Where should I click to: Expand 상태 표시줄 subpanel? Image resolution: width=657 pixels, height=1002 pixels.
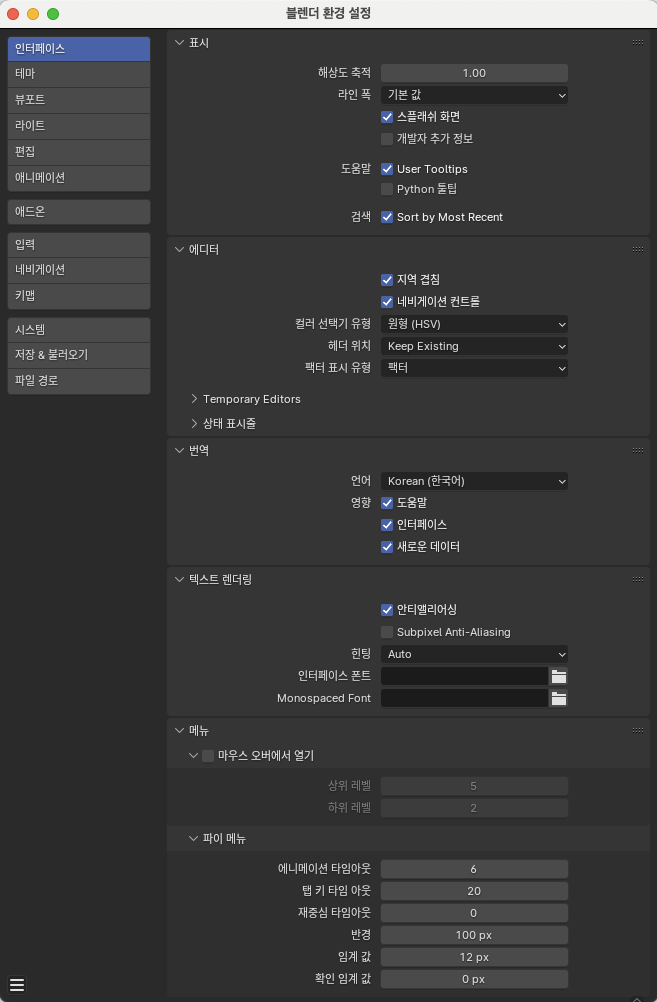194,424
